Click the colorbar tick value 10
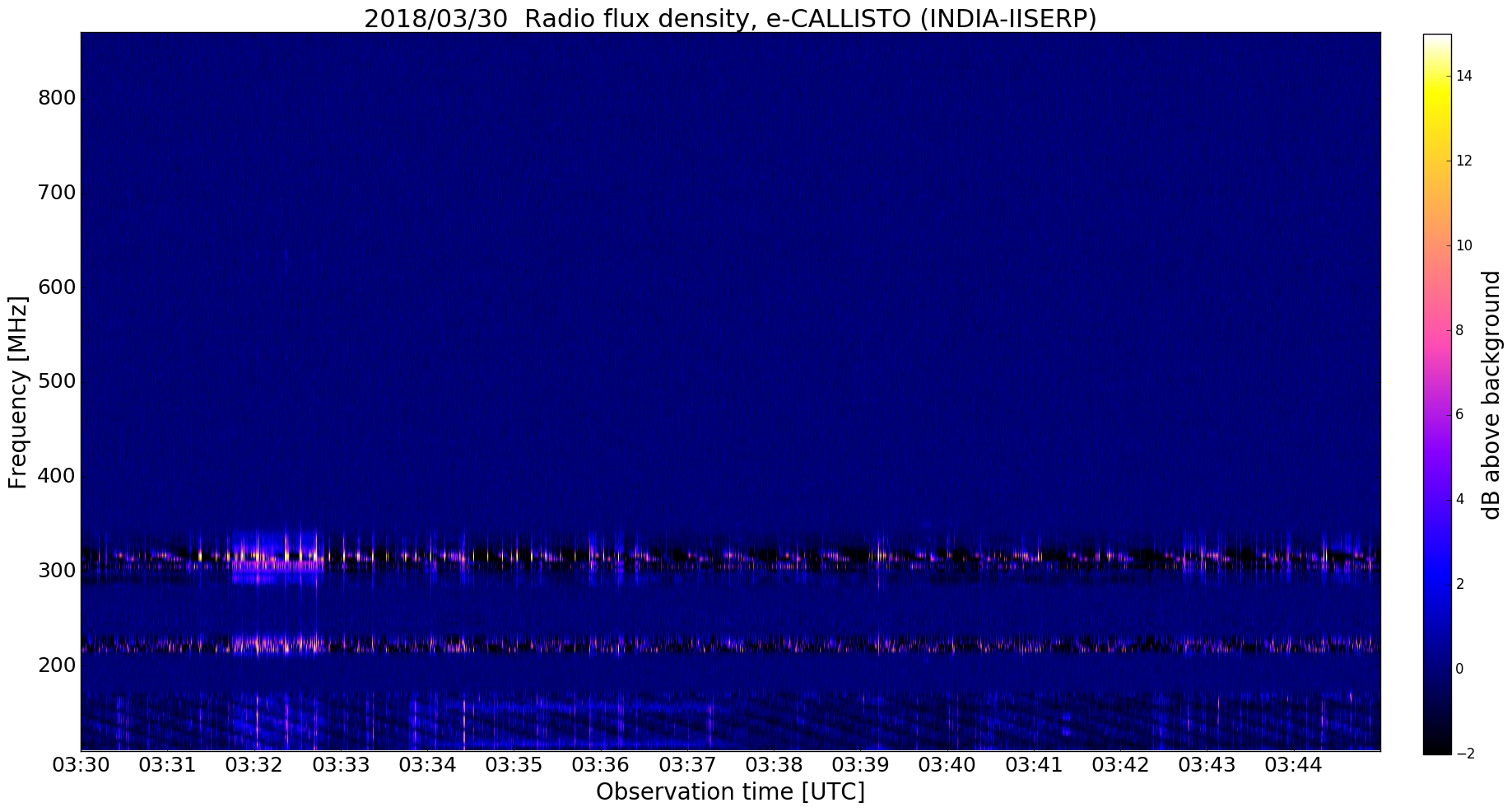The width and height of the screenshot is (1512, 812). (1463, 245)
